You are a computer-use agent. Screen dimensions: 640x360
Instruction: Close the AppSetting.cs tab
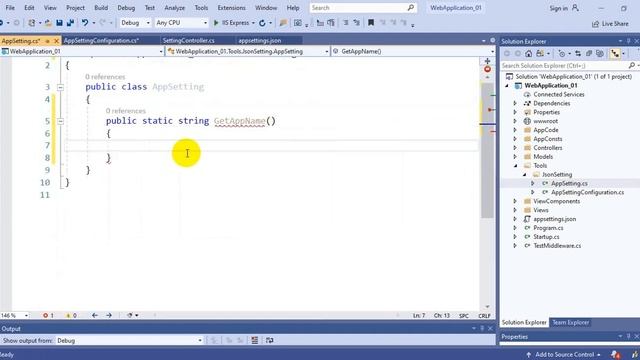(x=56, y=41)
